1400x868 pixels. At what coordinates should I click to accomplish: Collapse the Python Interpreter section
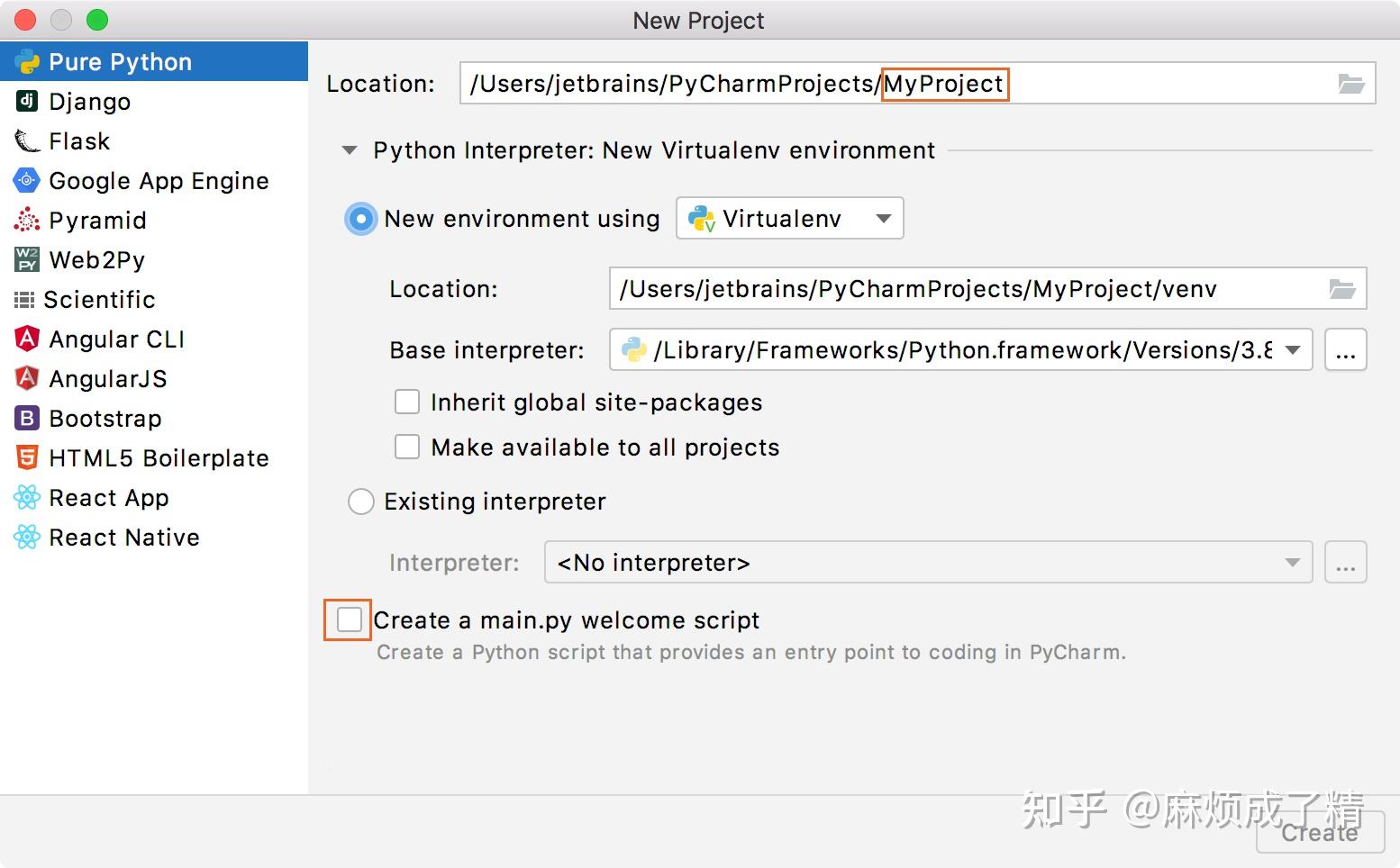coord(349,150)
